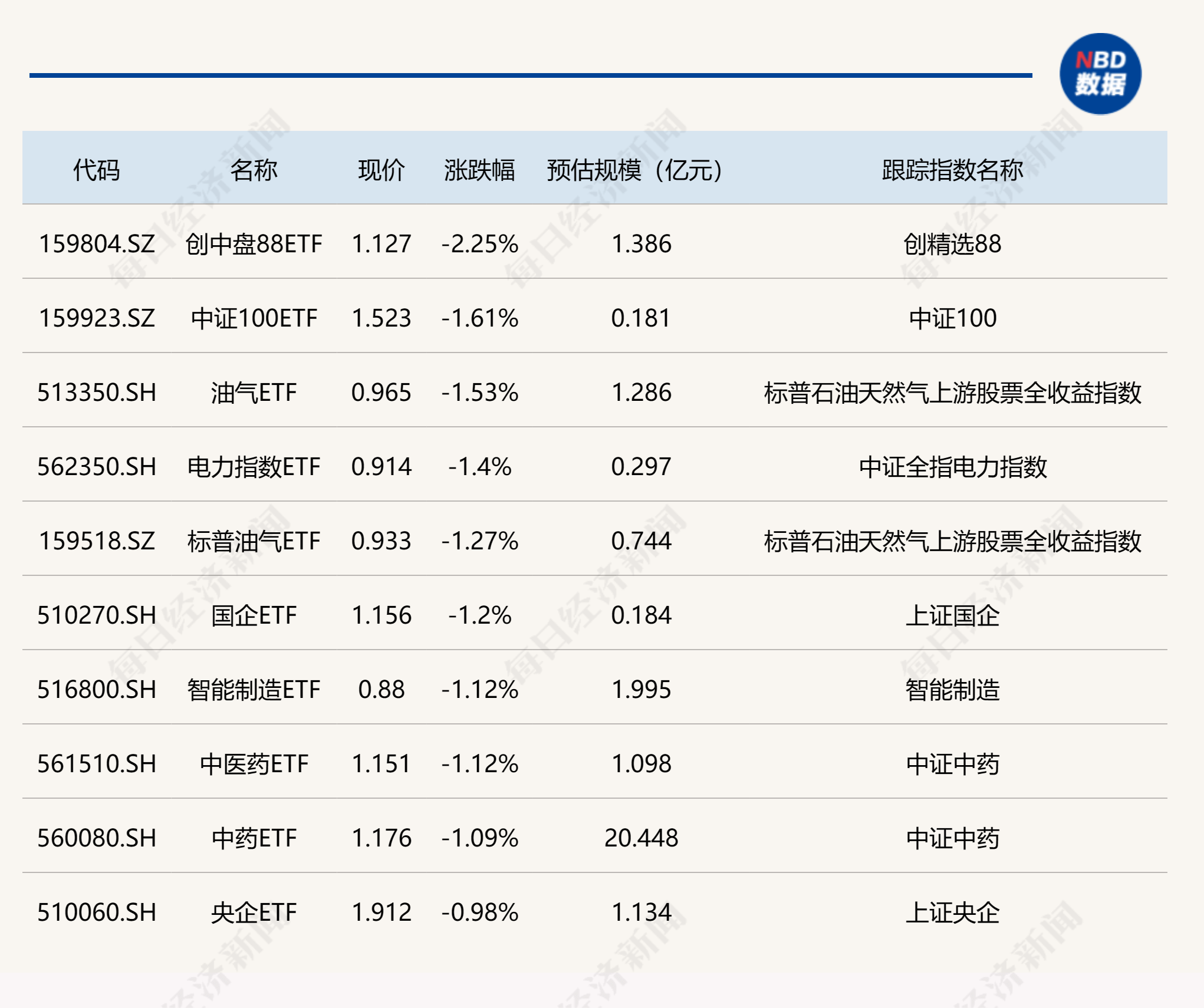
Task: Select the 电力指数ETF name cell
Action: point(254,467)
